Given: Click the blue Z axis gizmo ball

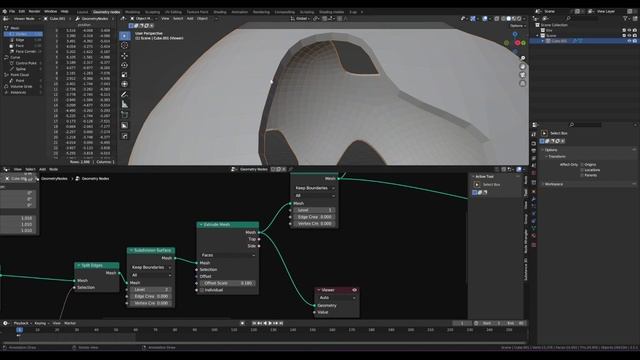Looking at the screenshot, I should tap(515, 34).
